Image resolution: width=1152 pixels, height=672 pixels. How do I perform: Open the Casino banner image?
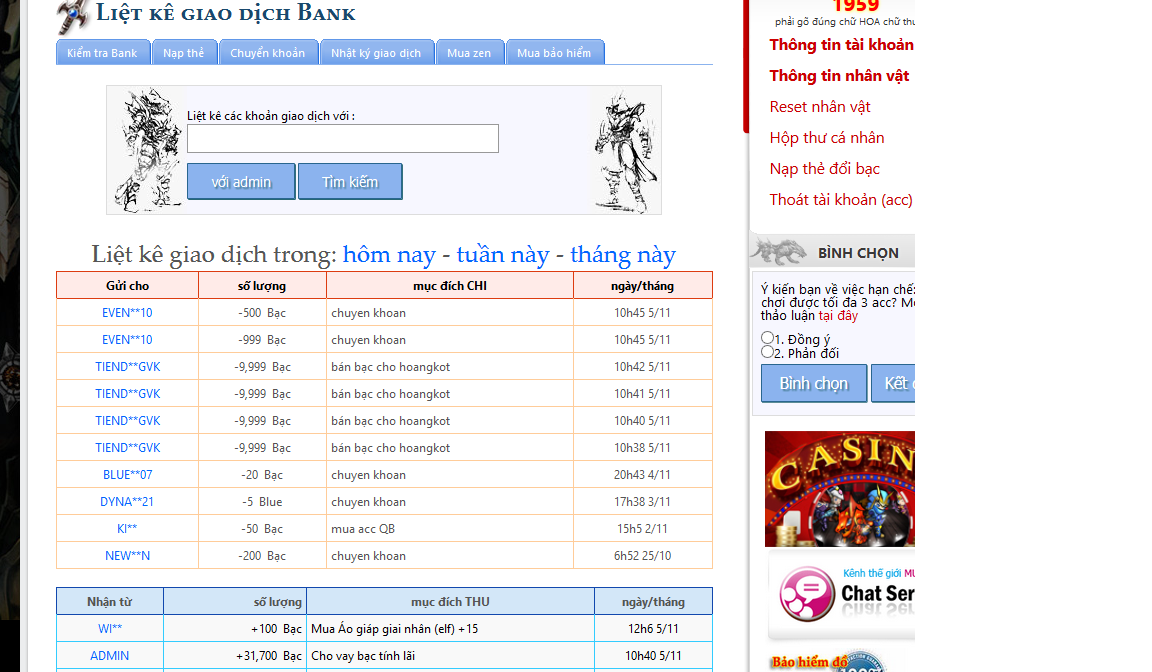840,489
